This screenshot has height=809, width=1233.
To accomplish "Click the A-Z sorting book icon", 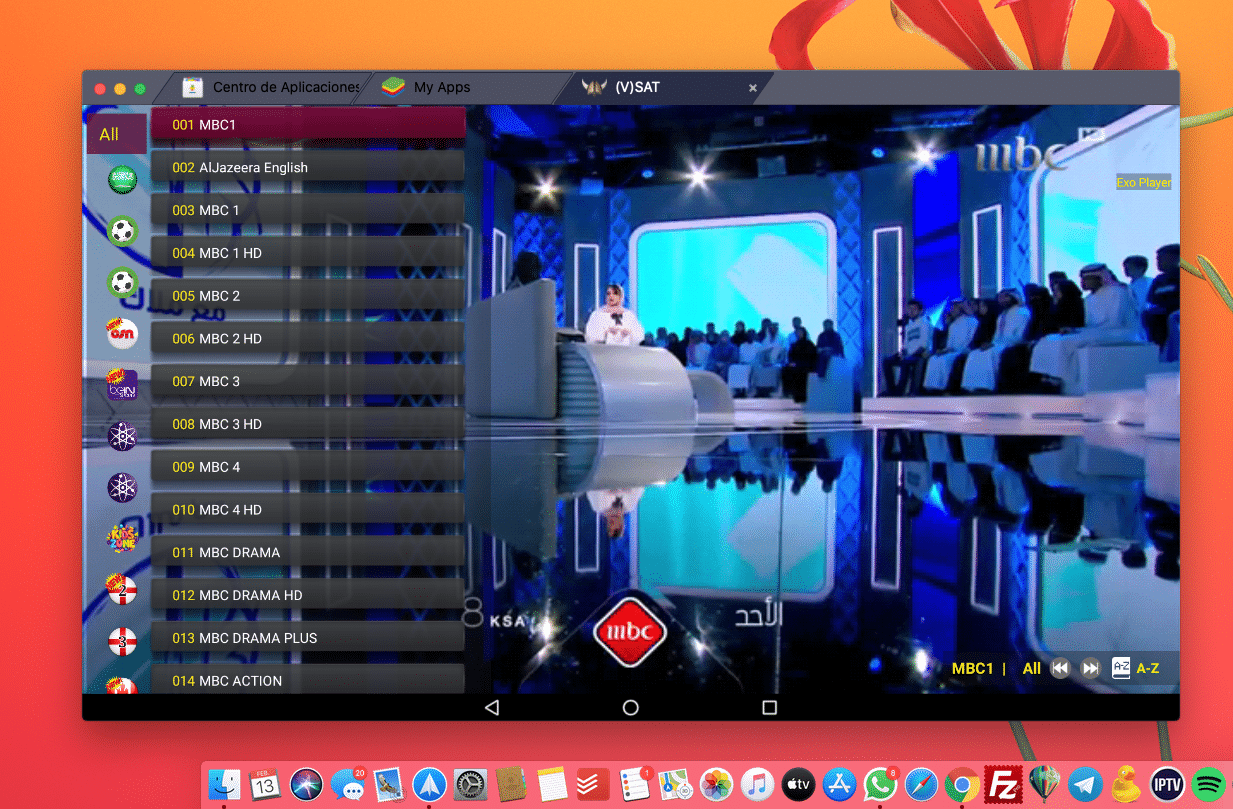I will (1121, 668).
